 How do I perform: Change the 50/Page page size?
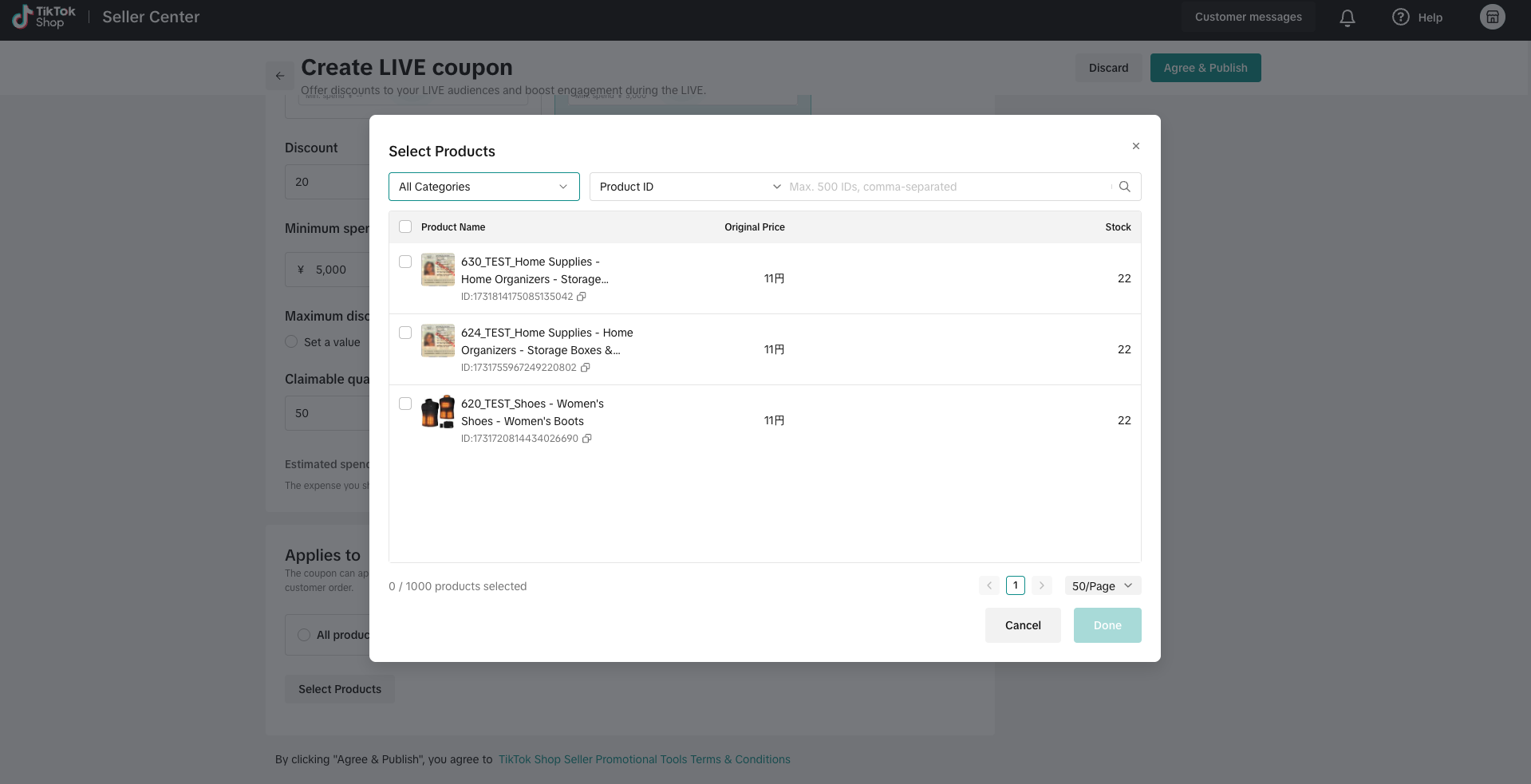click(x=1103, y=585)
